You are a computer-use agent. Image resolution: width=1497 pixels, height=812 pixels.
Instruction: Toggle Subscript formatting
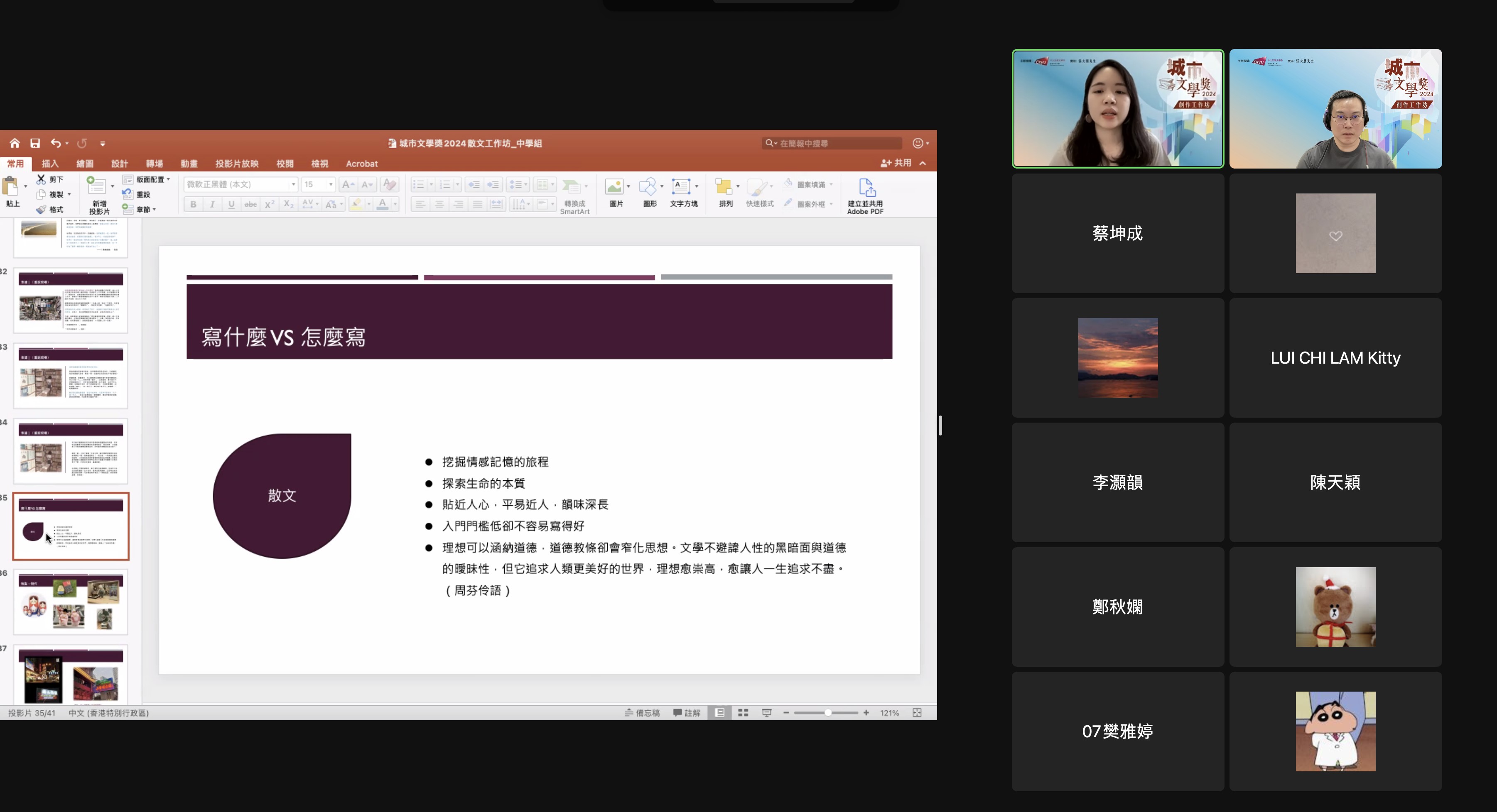coord(289,204)
